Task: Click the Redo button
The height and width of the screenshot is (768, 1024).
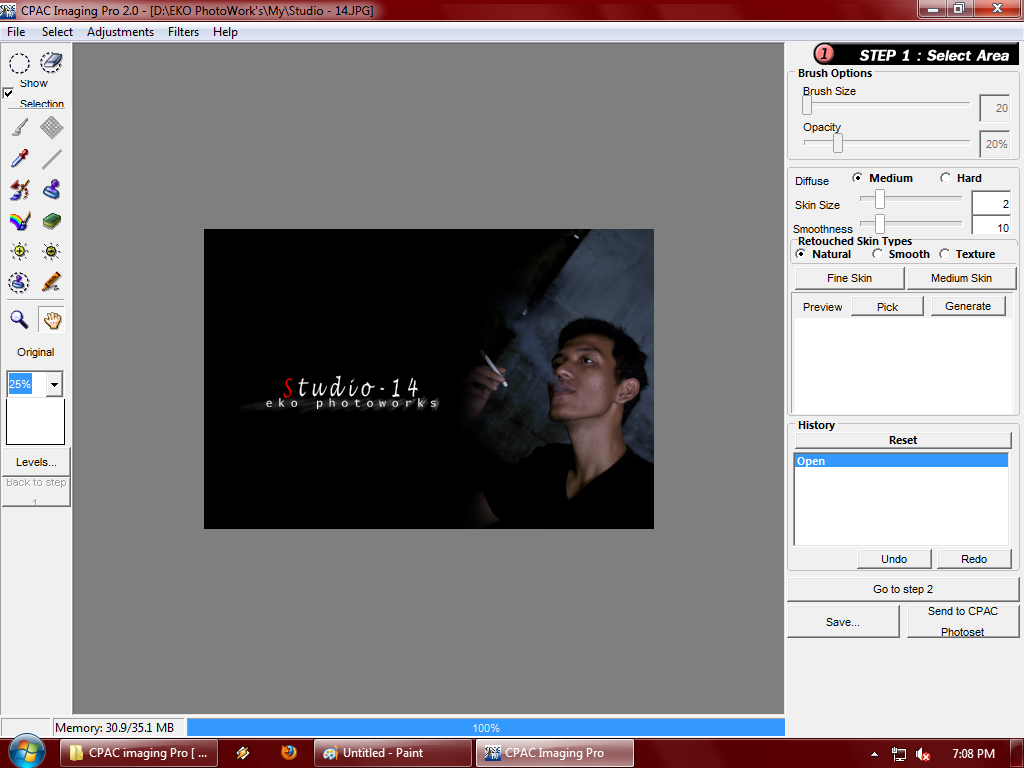Action: [974, 559]
